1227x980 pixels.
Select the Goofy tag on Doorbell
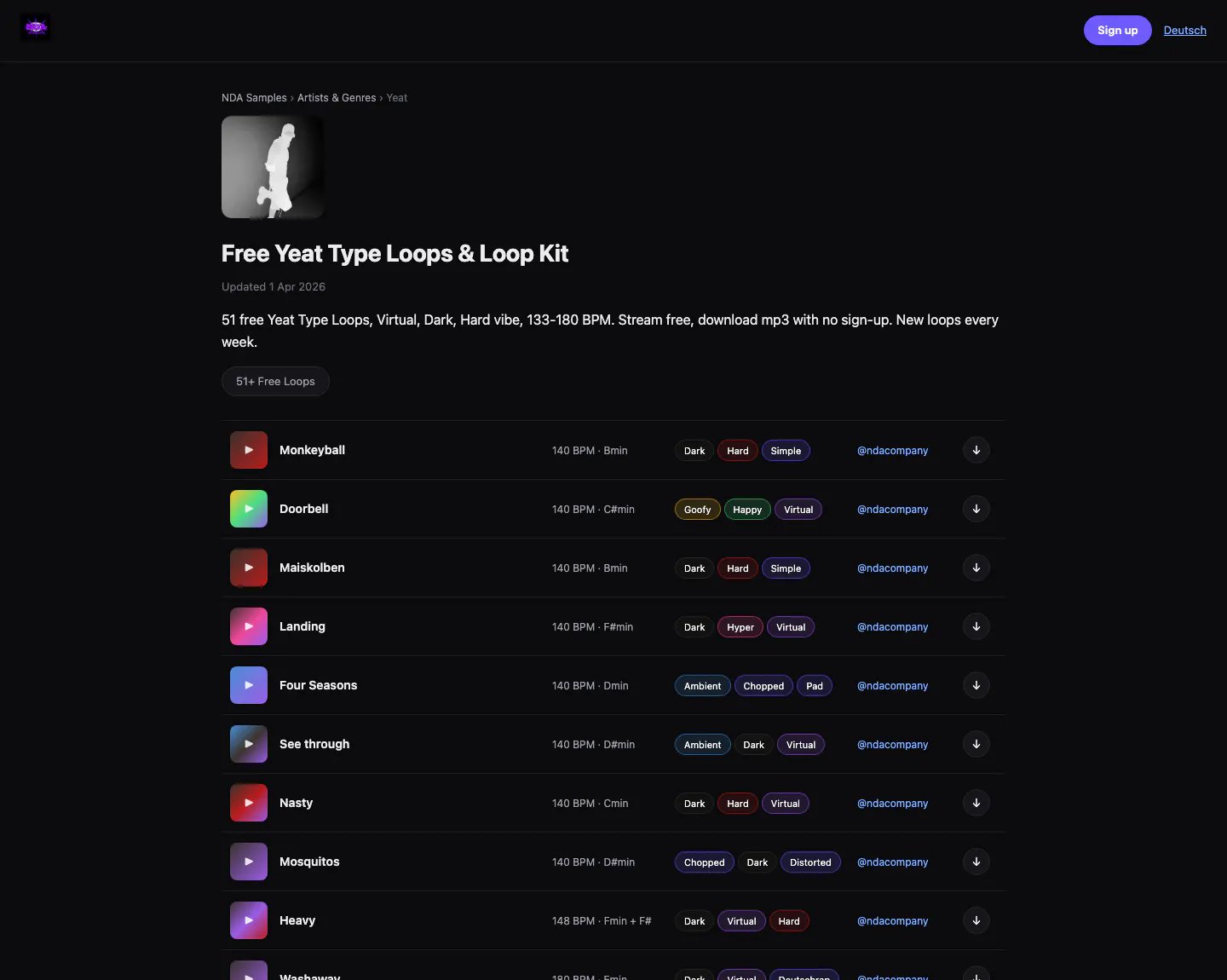click(697, 510)
